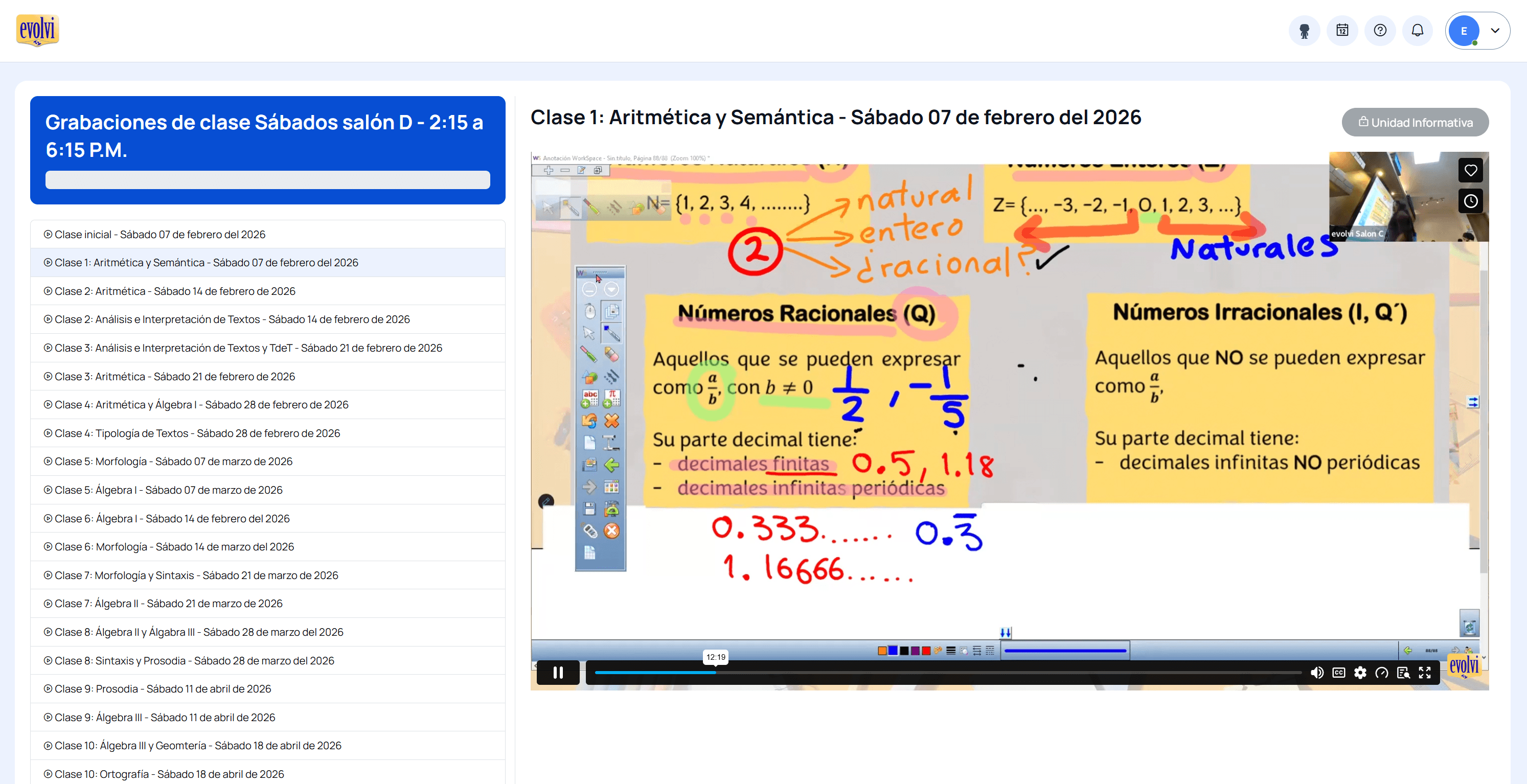Select Clase 9: Prosodia - Sábado 11 de abril

click(x=268, y=688)
